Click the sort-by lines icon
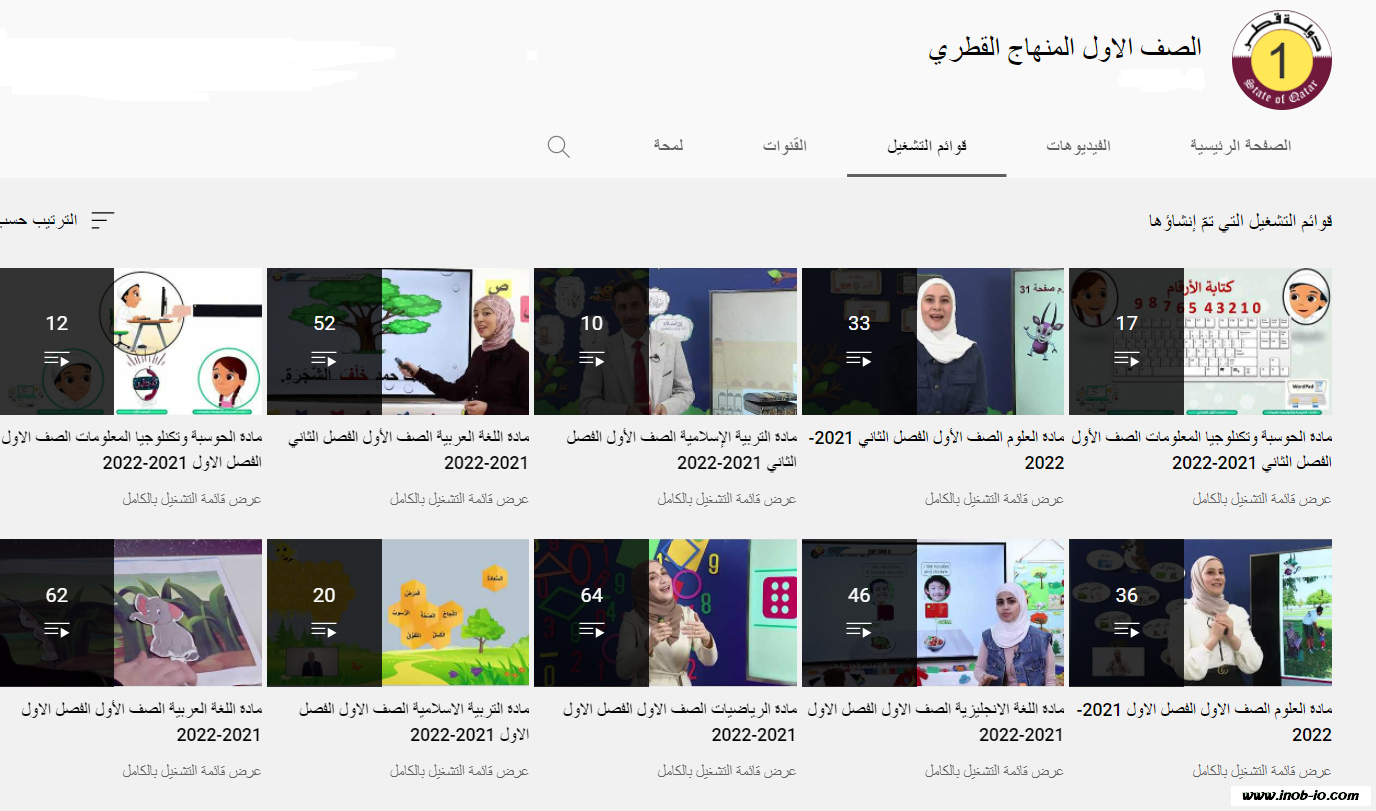1376x811 pixels. tap(103, 220)
